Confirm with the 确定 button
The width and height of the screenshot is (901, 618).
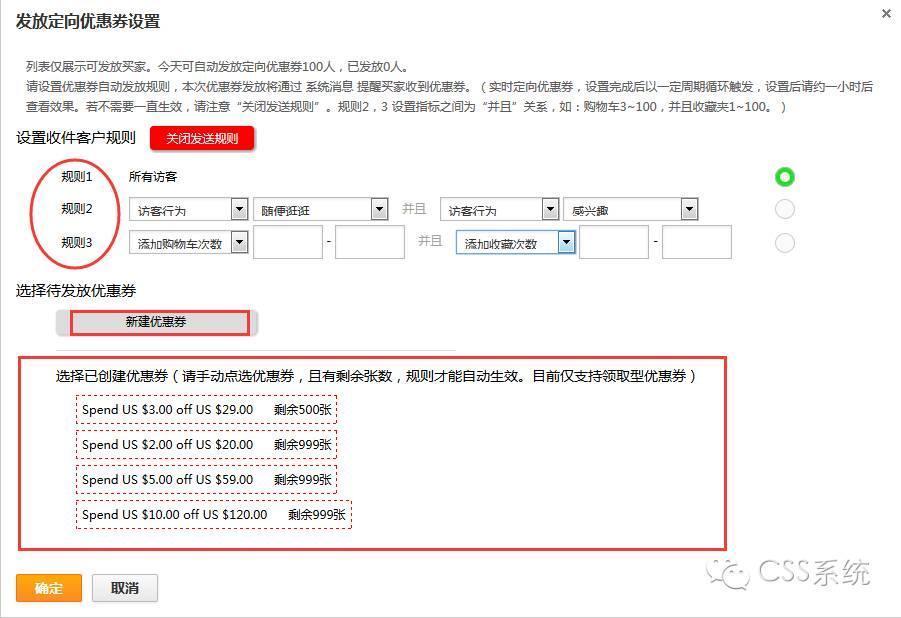[x=48, y=588]
